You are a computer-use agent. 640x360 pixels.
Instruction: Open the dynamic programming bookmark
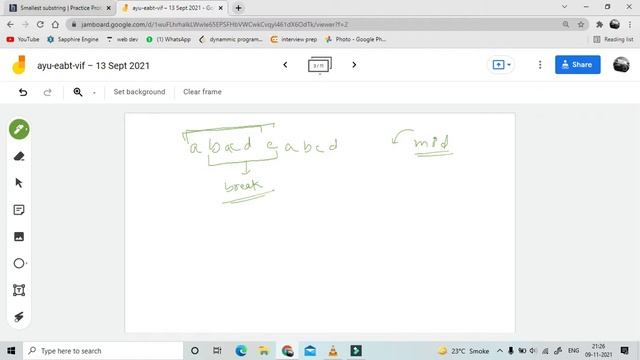tap(231, 39)
